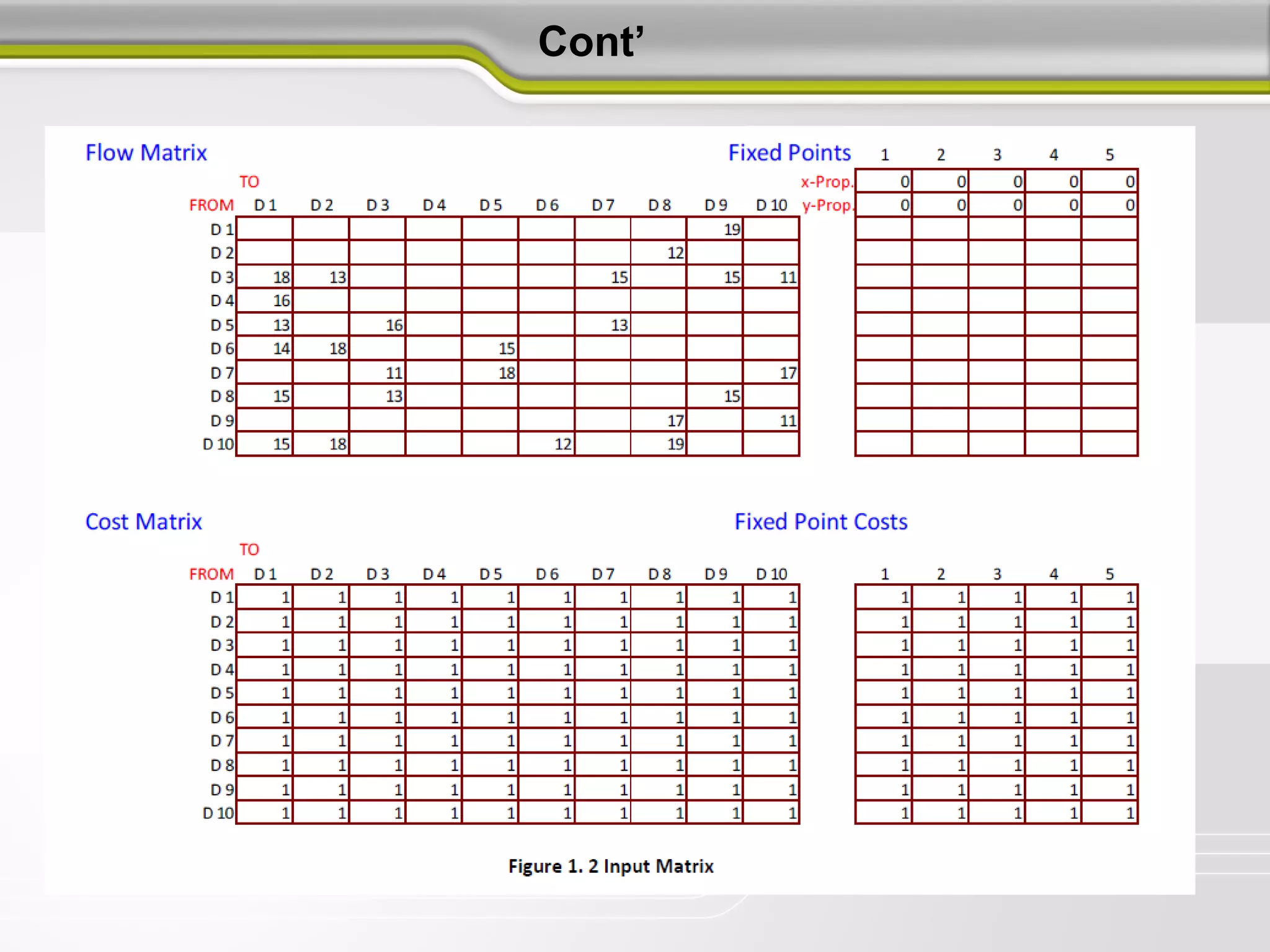
Task: Click the Figure 1.2 Input Matrix caption
Action: pyautogui.click(x=611, y=866)
